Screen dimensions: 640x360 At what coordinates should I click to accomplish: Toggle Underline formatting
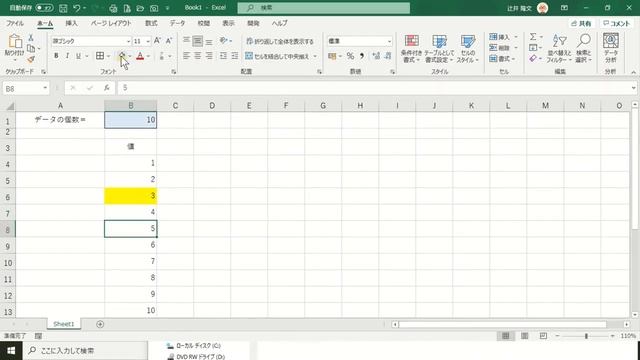point(78,56)
